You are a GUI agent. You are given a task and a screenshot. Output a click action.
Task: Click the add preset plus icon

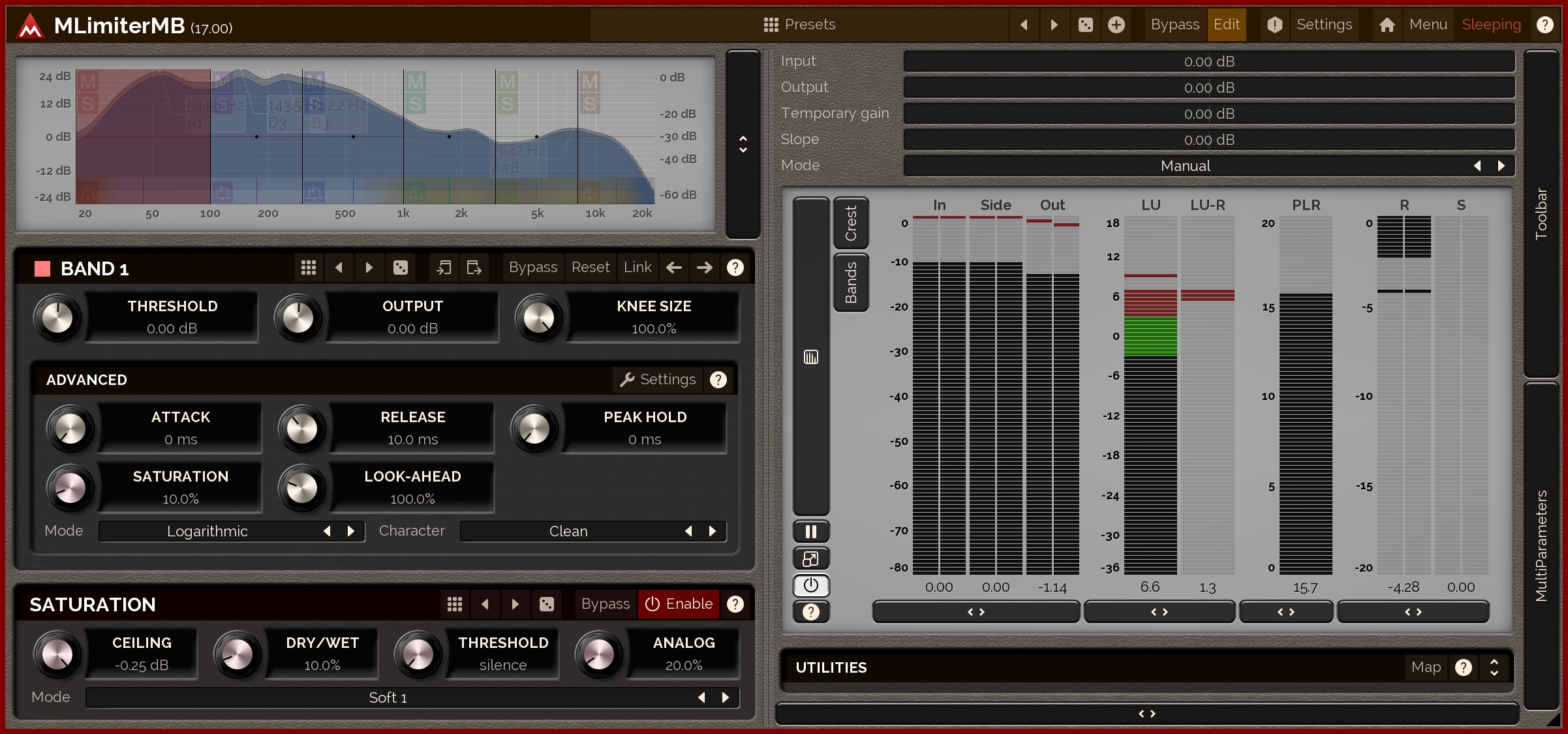tap(1116, 25)
